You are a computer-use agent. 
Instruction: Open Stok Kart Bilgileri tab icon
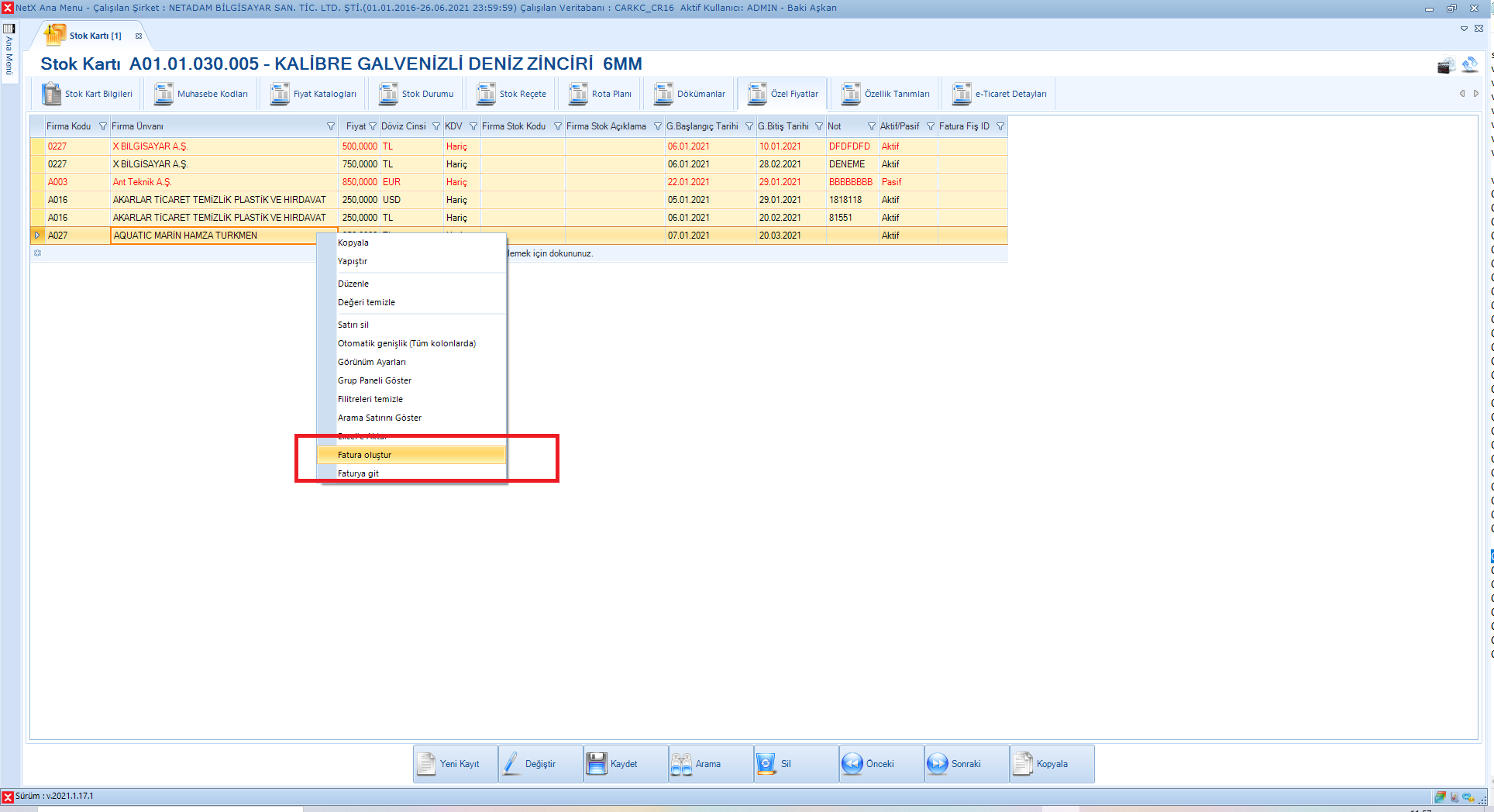[x=52, y=94]
